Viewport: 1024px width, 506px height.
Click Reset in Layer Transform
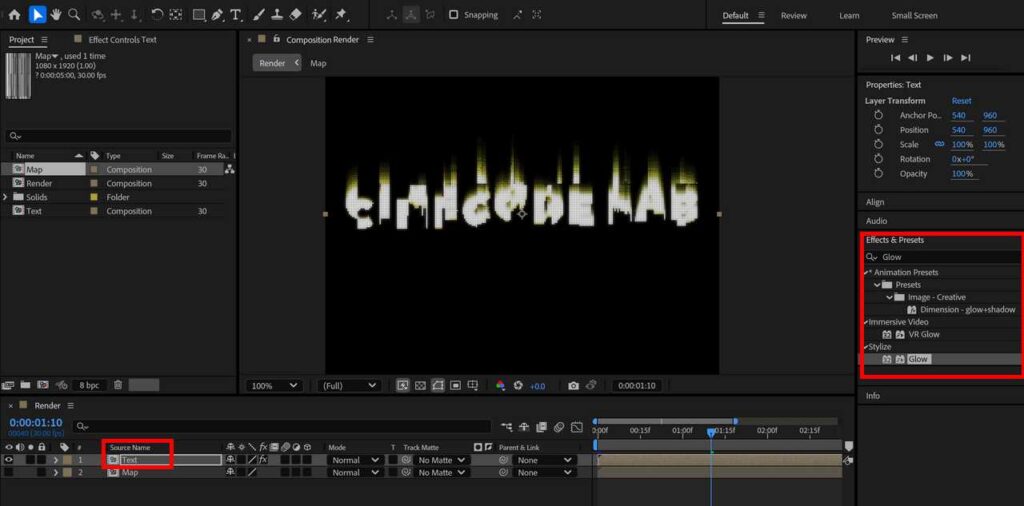click(961, 101)
